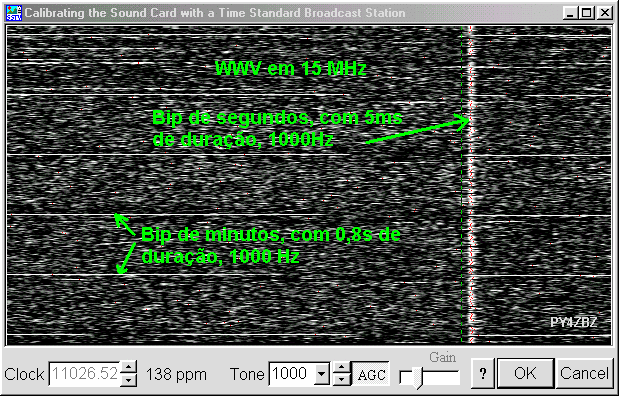619x396 pixels.
Task: Confirm calibration with OK button
Action: coord(525,373)
